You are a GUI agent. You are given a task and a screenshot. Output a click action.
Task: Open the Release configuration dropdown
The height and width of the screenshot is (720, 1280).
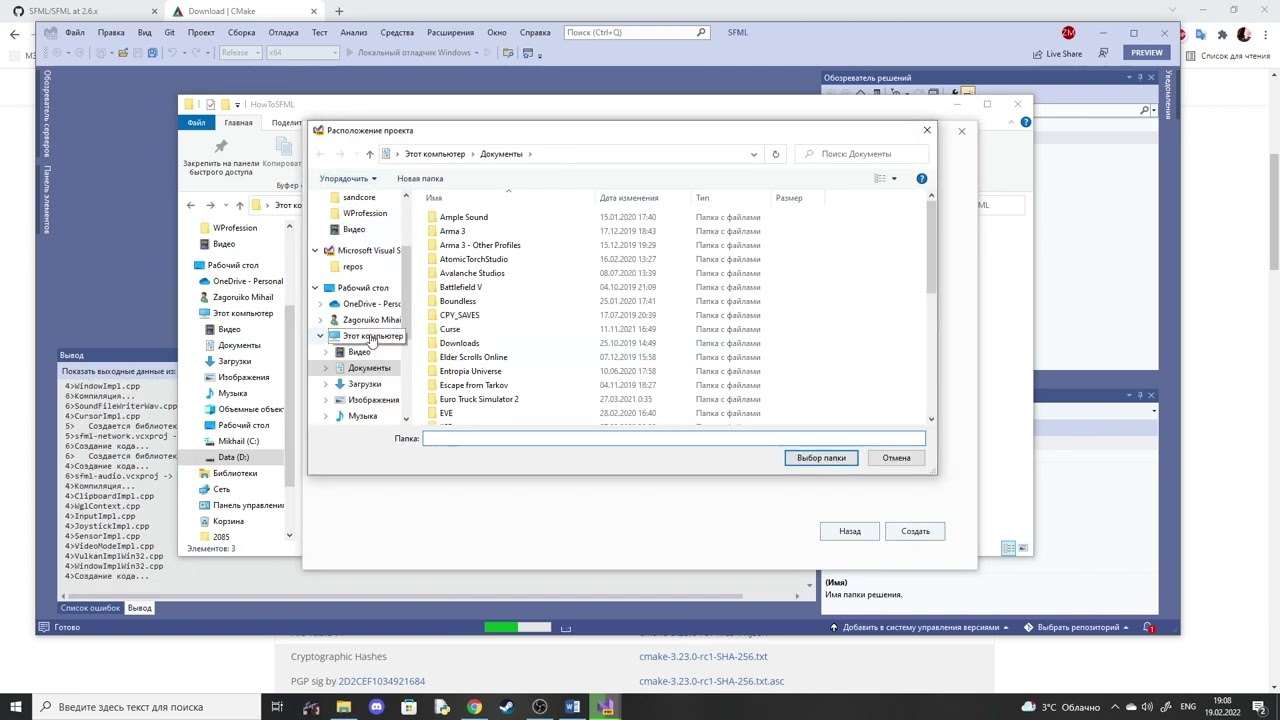(x=240, y=53)
